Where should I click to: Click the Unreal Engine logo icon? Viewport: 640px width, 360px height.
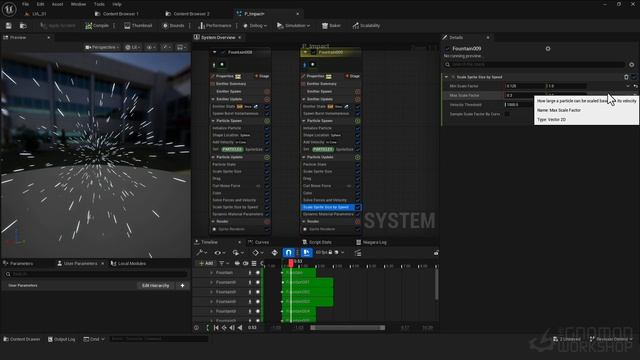9,9
